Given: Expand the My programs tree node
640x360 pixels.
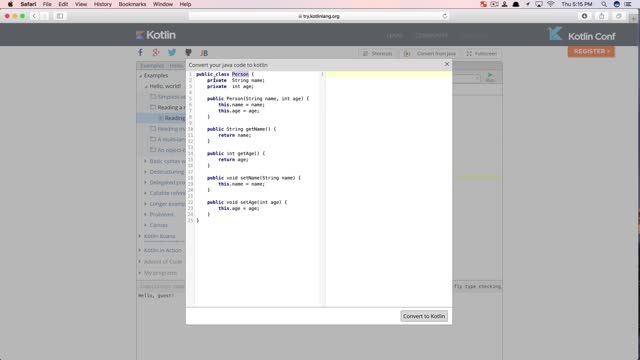Looking at the screenshot, I should pyautogui.click(x=140, y=273).
